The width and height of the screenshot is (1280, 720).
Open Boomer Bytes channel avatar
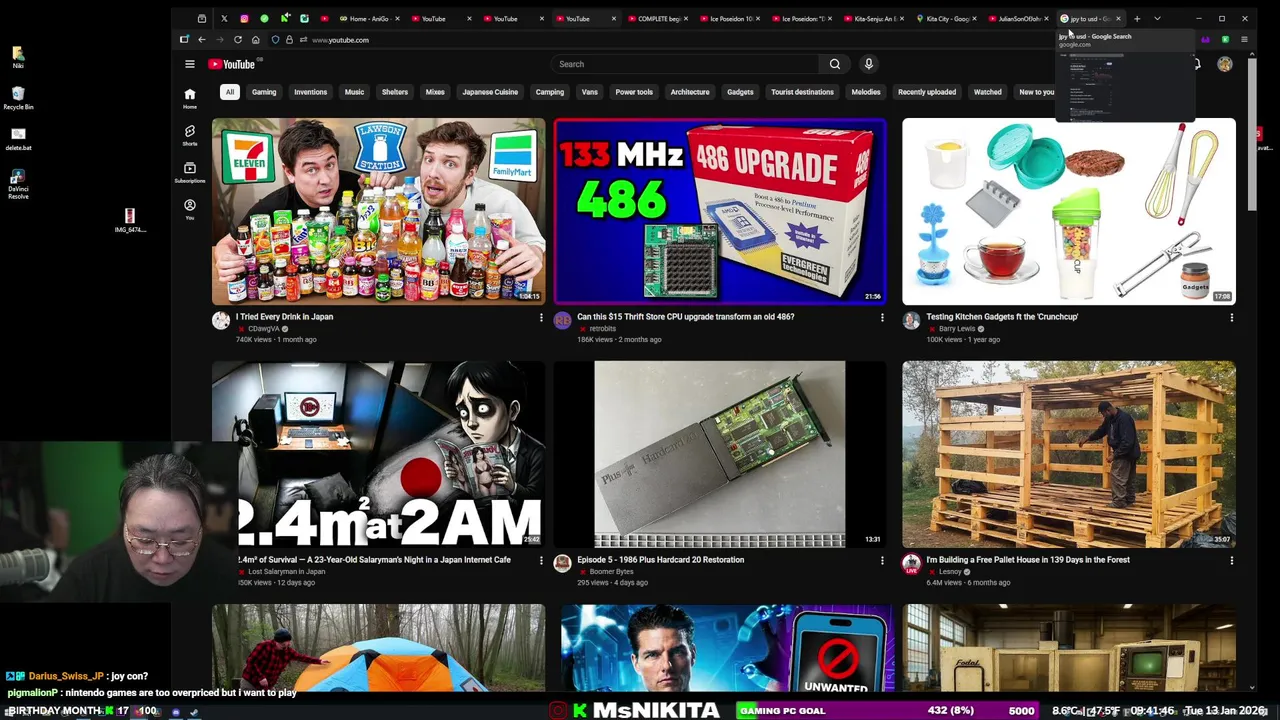562,563
